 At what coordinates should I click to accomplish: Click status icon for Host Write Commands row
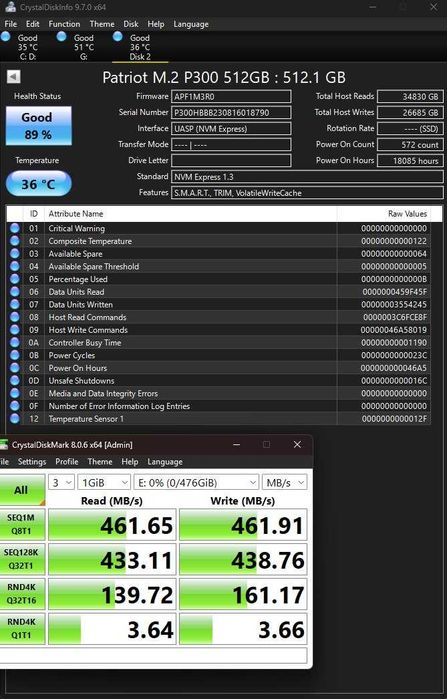pos(15,330)
